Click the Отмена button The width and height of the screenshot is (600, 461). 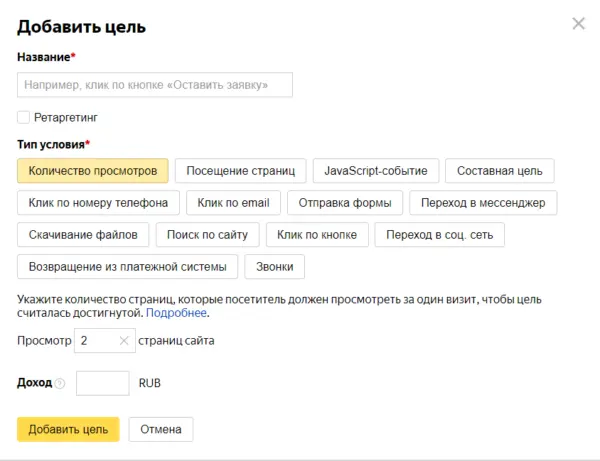tap(160, 429)
